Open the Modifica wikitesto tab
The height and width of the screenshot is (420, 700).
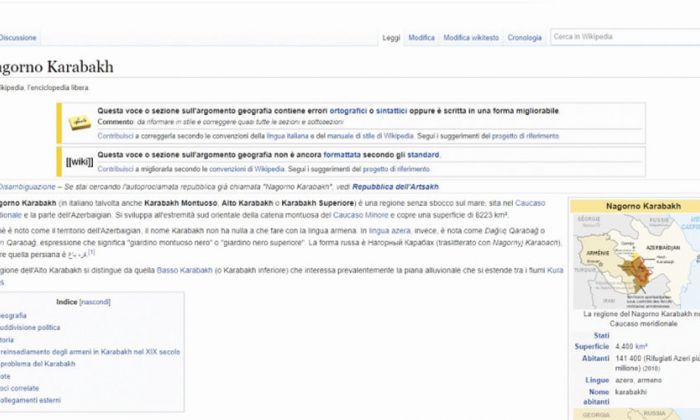471,37
